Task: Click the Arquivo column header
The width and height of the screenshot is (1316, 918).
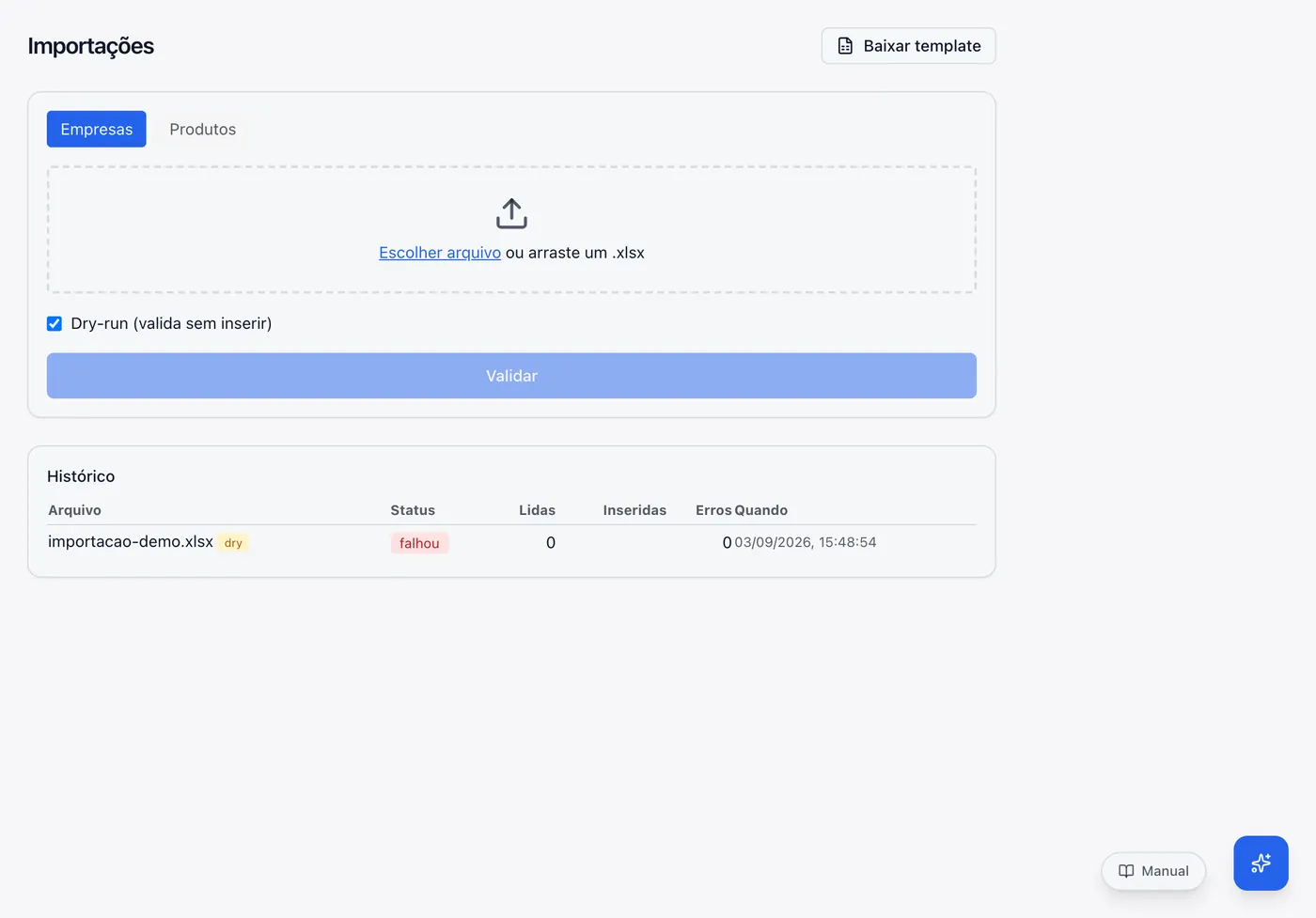Action: [x=74, y=510]
